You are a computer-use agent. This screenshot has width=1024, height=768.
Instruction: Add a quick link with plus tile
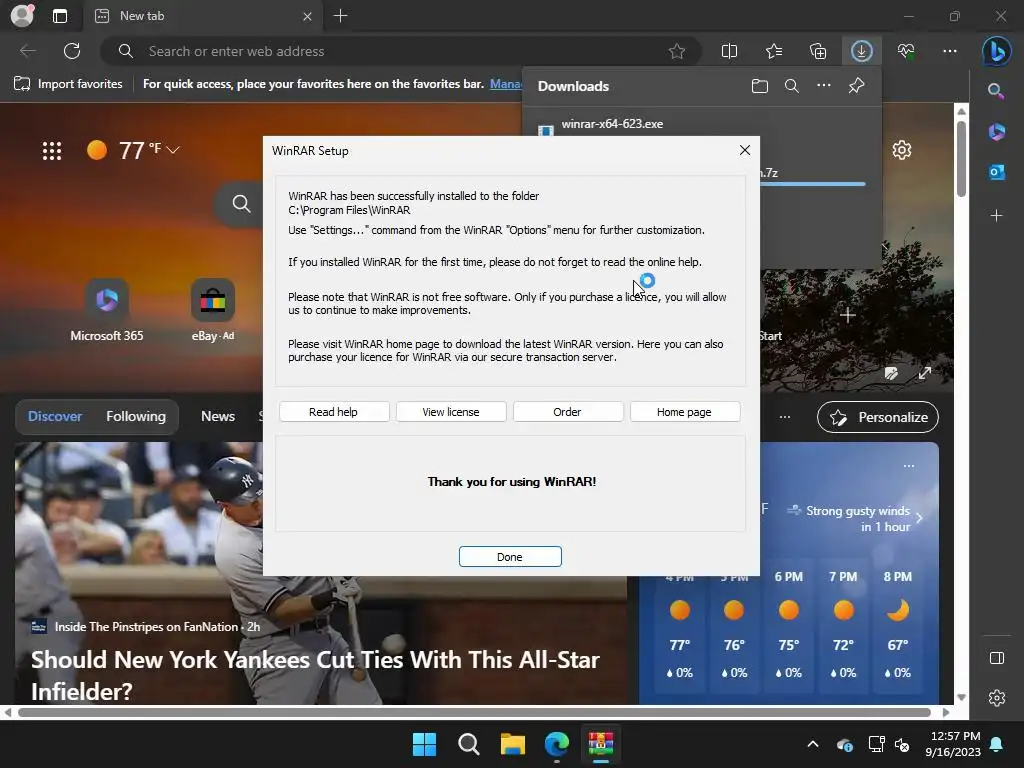pyautogui.click(x=848, y=315)
